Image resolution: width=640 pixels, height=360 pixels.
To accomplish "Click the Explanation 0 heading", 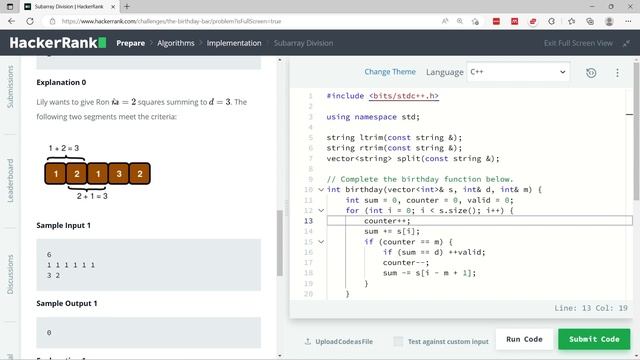I will 61,82.
